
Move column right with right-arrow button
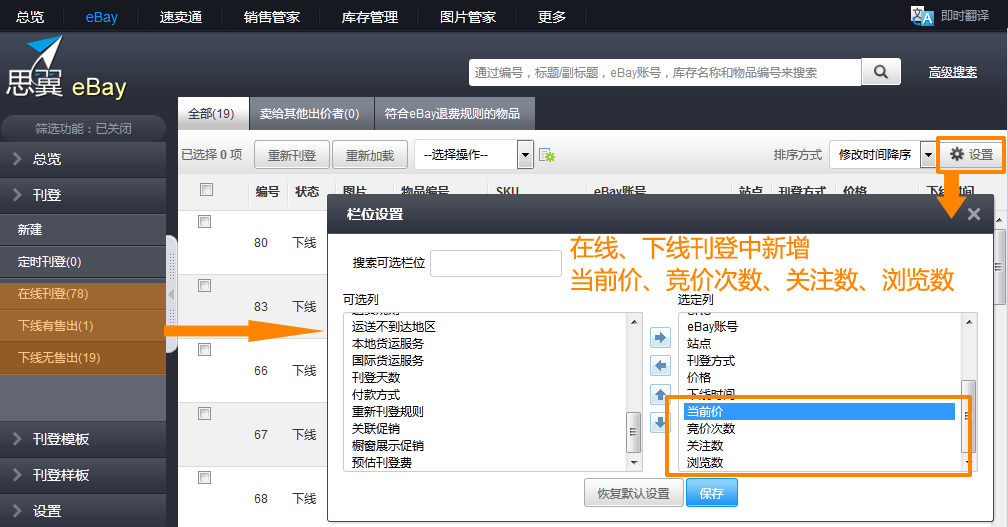point(660,337)
